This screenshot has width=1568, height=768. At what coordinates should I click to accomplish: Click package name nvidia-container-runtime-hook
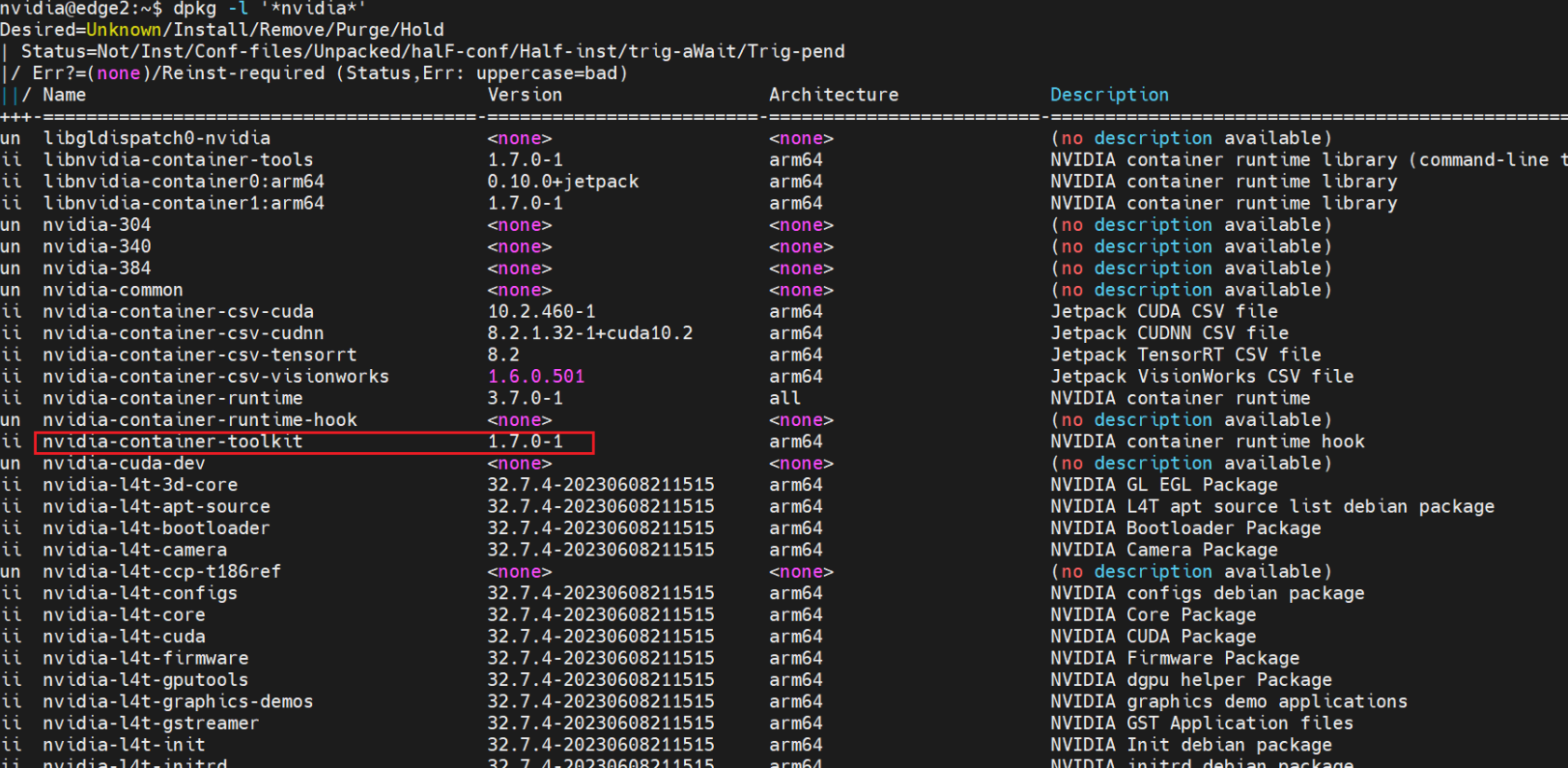pyautogui.click(x=200, y=420)
